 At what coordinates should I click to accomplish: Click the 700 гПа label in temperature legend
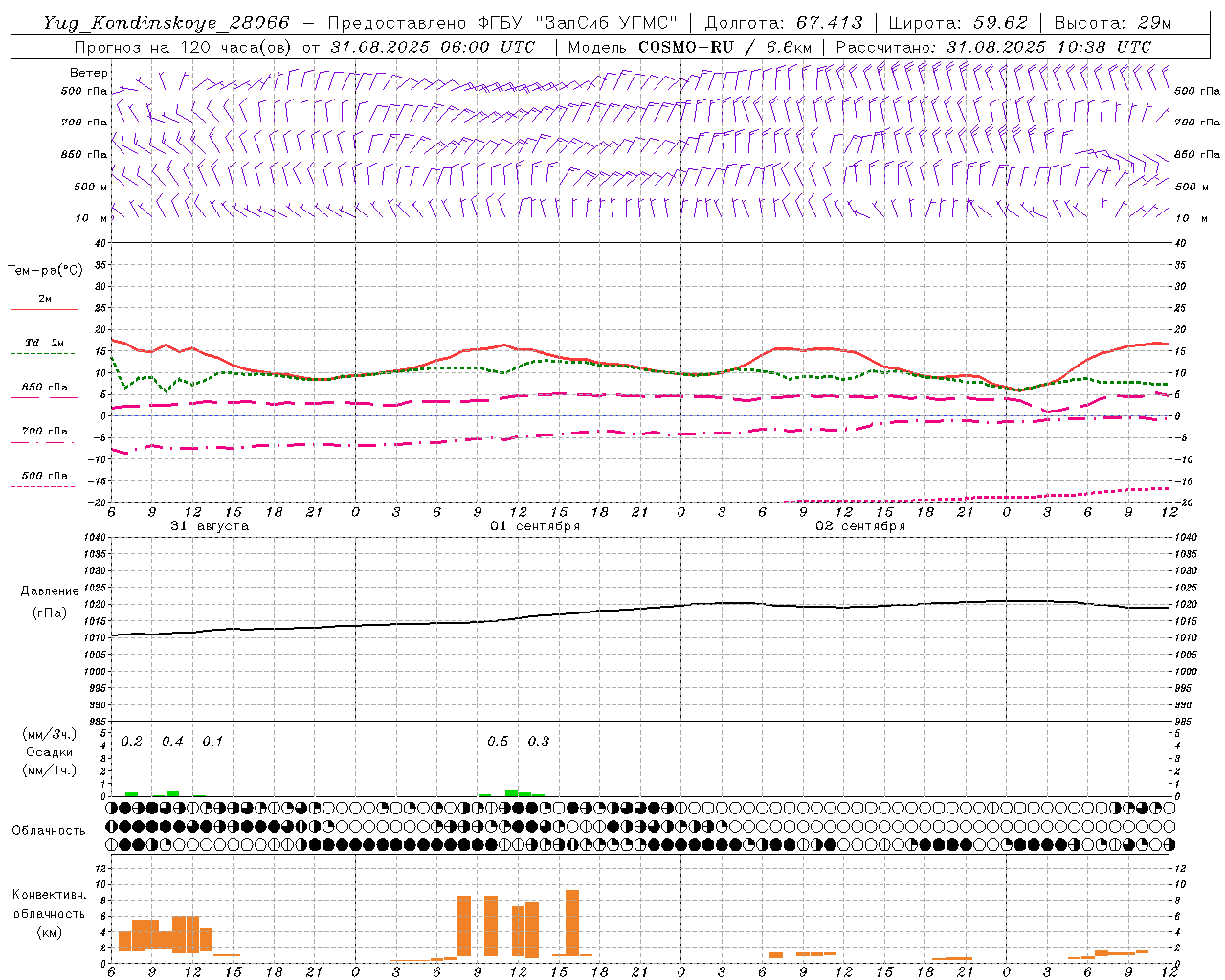click(x=45, y=431)
